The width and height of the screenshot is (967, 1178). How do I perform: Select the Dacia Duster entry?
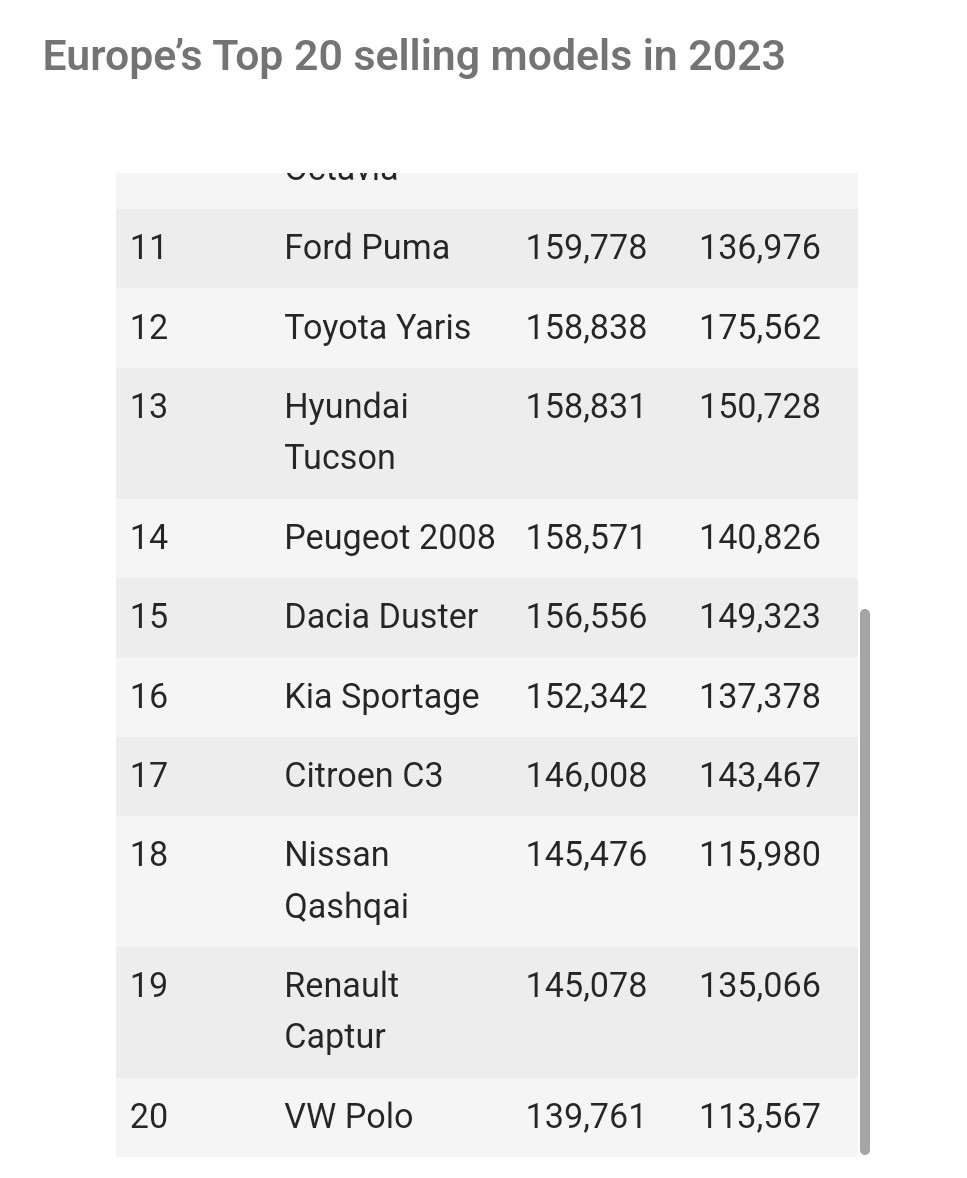point(381,616)
